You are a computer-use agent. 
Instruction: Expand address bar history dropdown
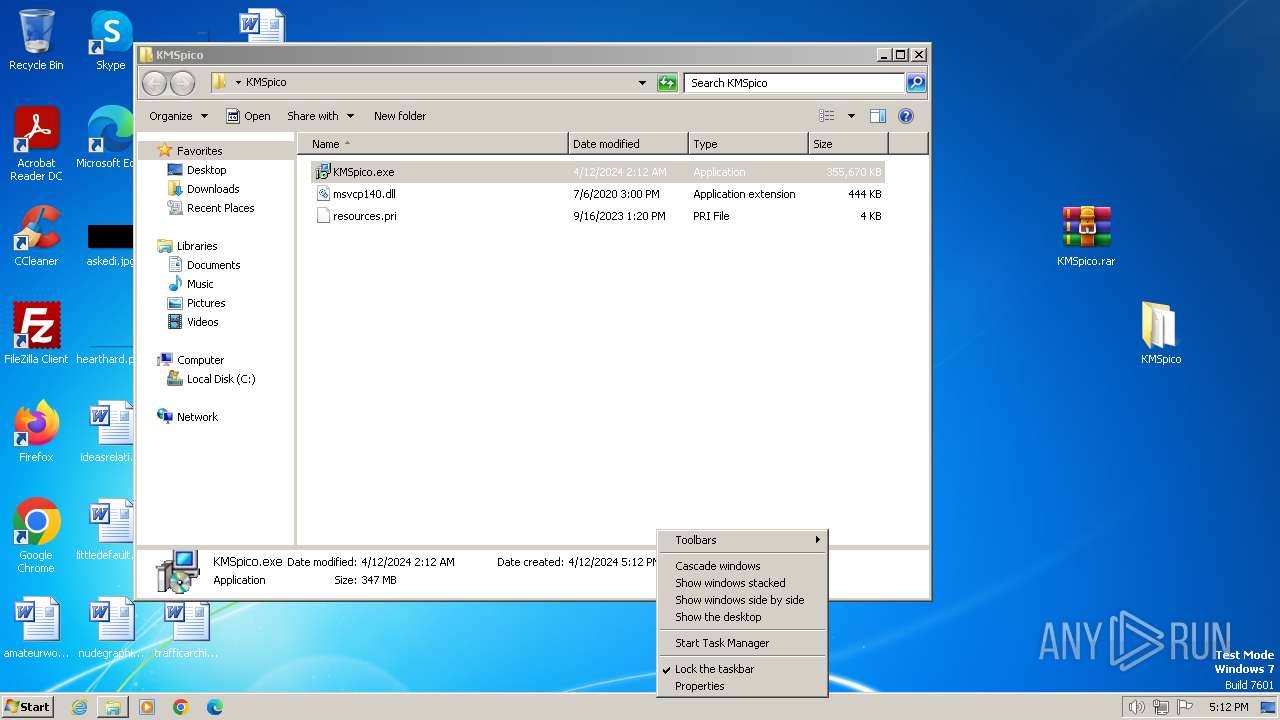tap(642, 83)
